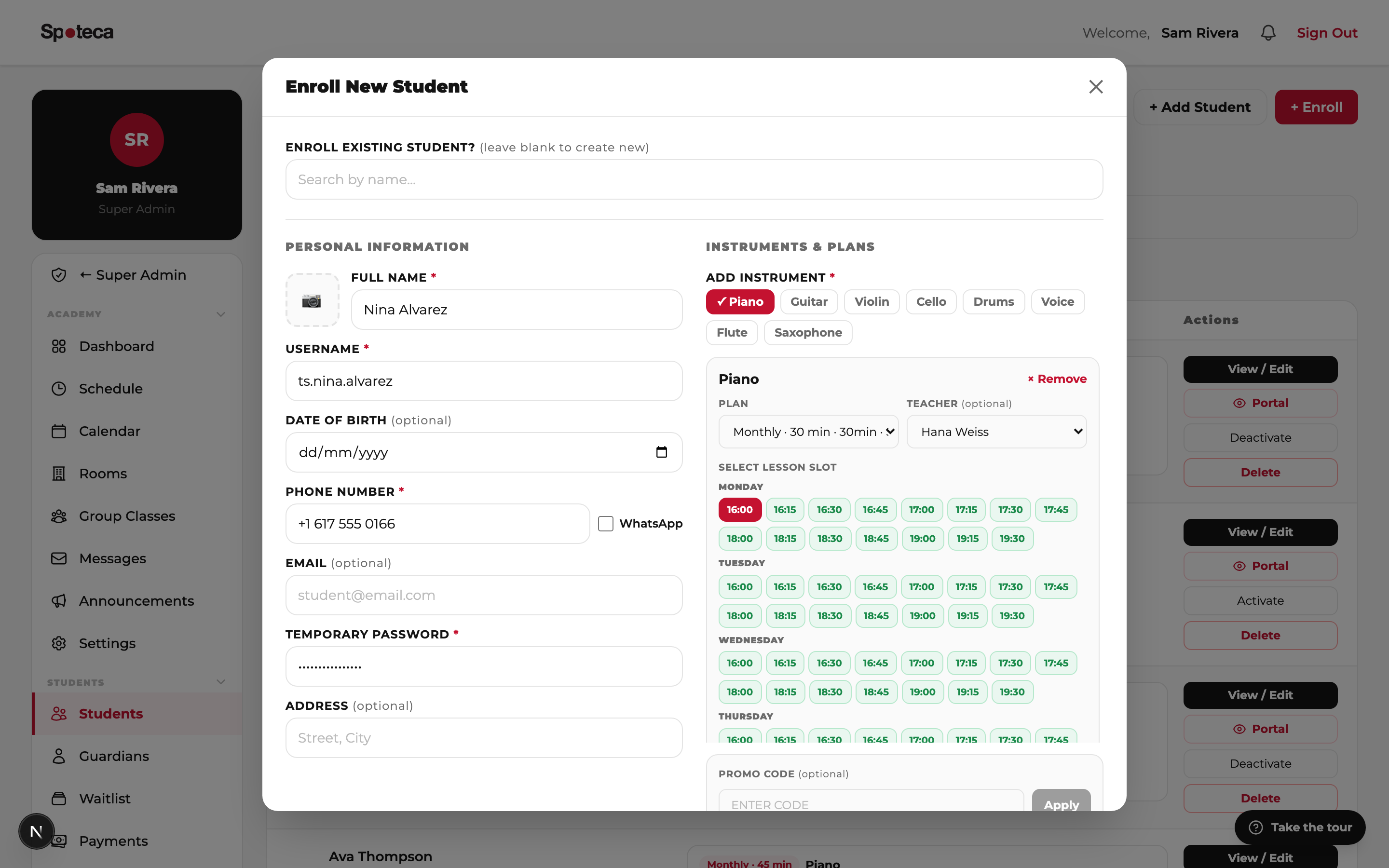Choose the Wednesday 17:15 lesson slot
Screen dimensions: 1389x868
[x=966, y=663]
